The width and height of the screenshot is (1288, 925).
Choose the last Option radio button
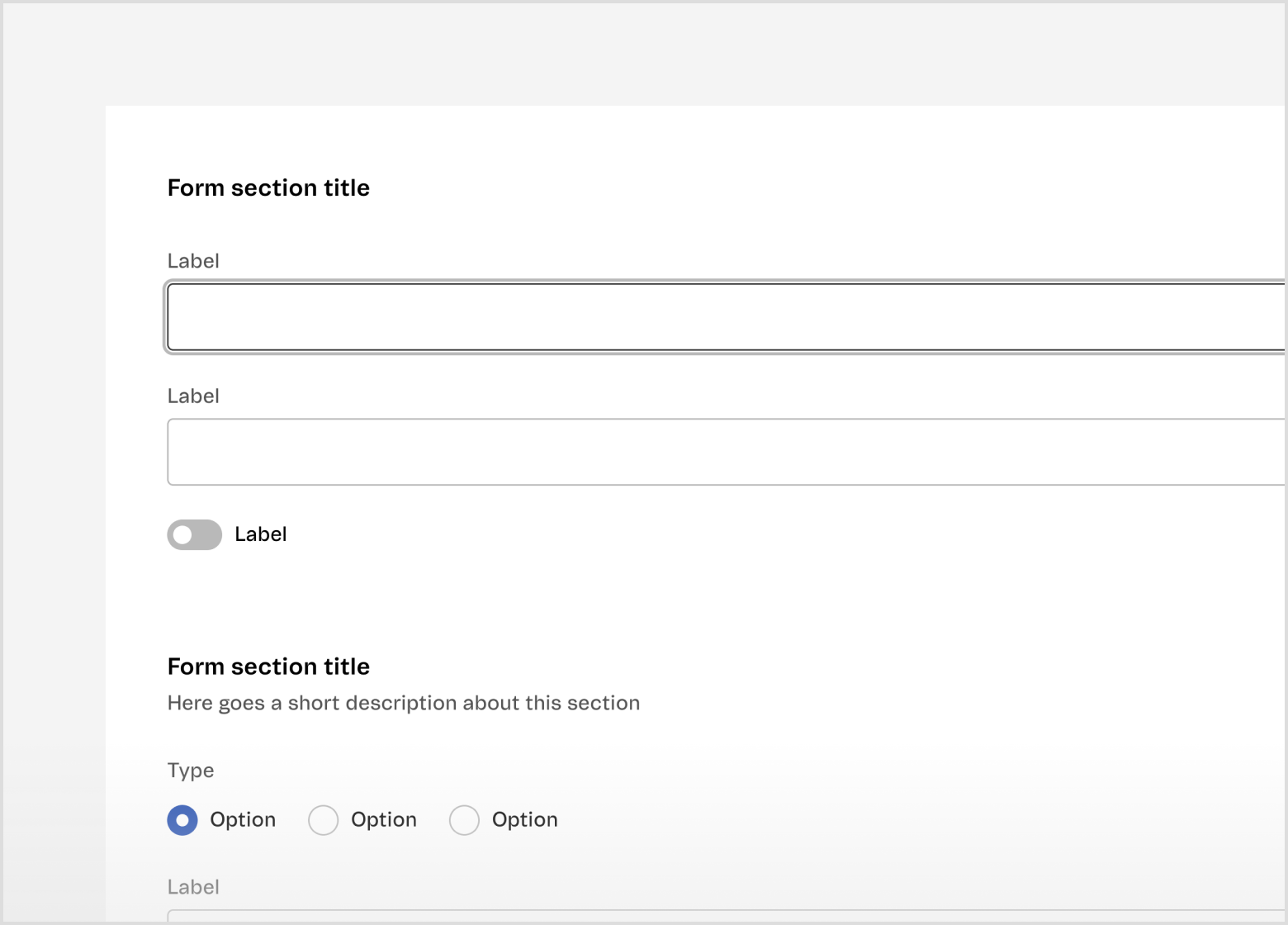point(464,820)
